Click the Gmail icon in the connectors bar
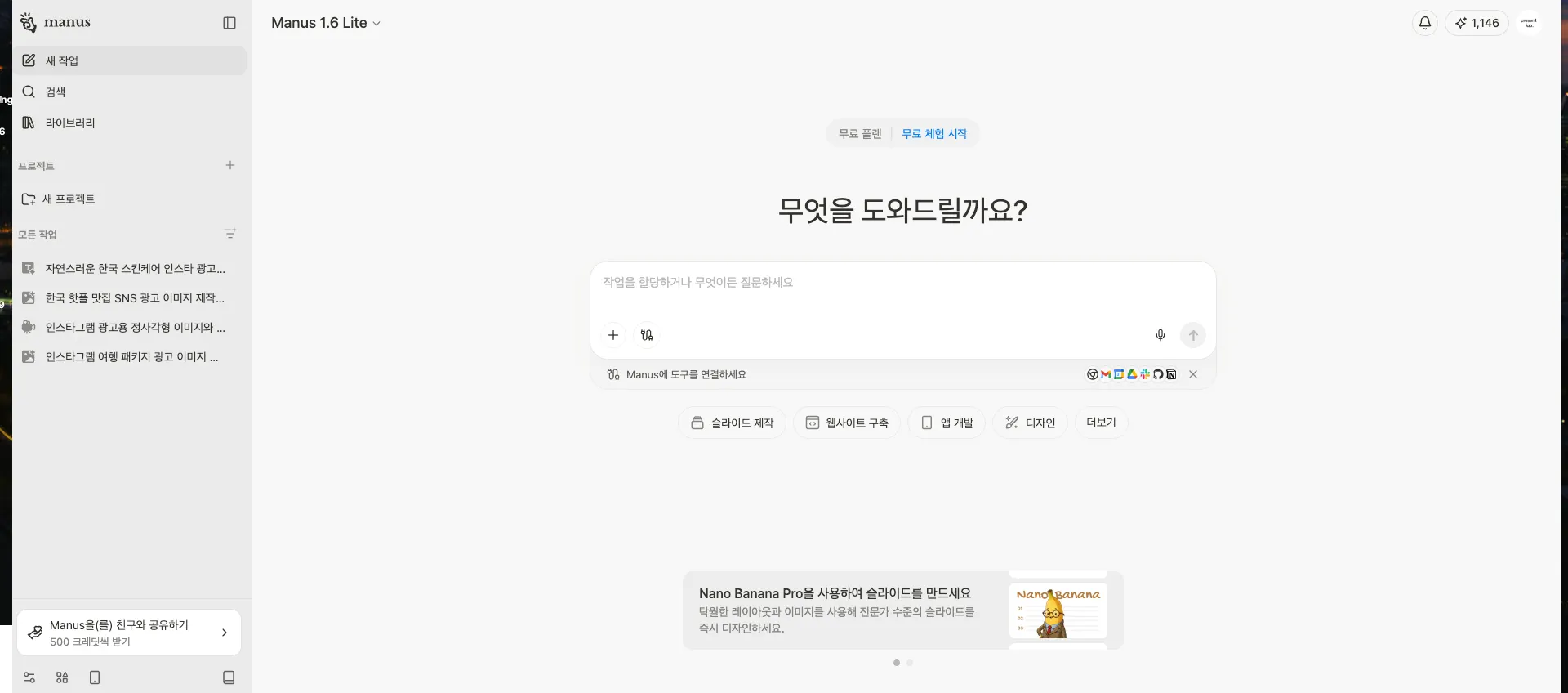The height and width of the screenshot is (693, 1568). tap(1106, 374)
